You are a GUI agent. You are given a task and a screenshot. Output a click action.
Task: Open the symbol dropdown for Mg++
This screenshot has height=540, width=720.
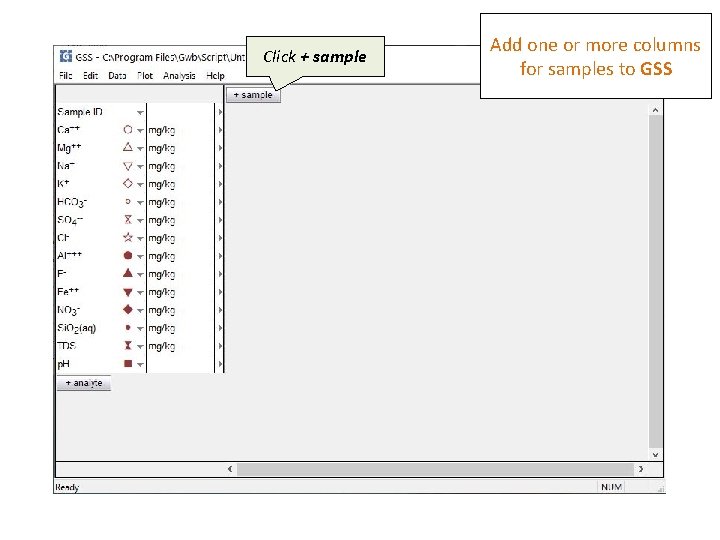pos(140,148)
